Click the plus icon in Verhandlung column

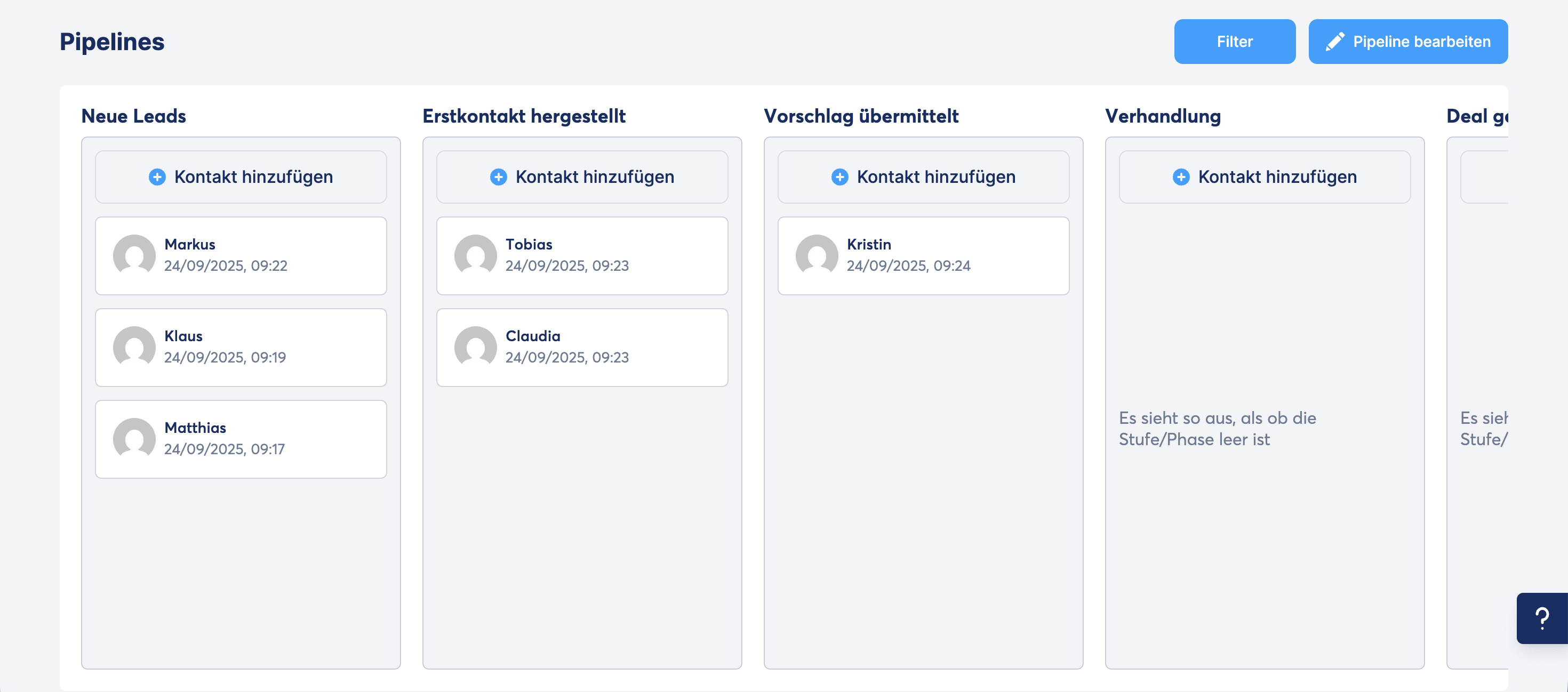pyautogui.click(x=1181, y=177)
